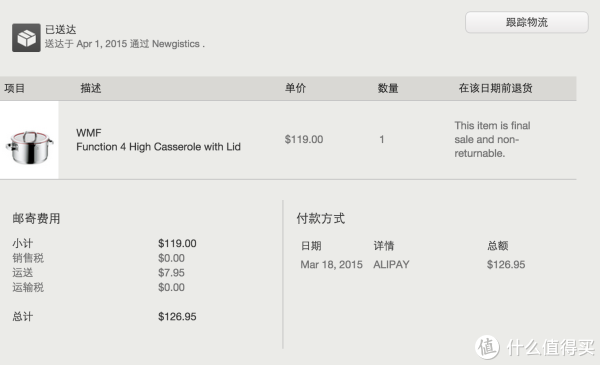The image size is (600, 365).
Task: Click the $119.00 unit price
Action: point(304,139)
